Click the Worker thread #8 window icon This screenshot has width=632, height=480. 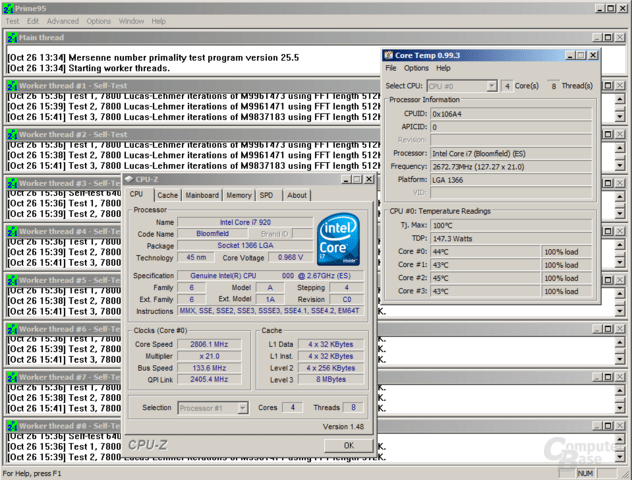point(12,426)
